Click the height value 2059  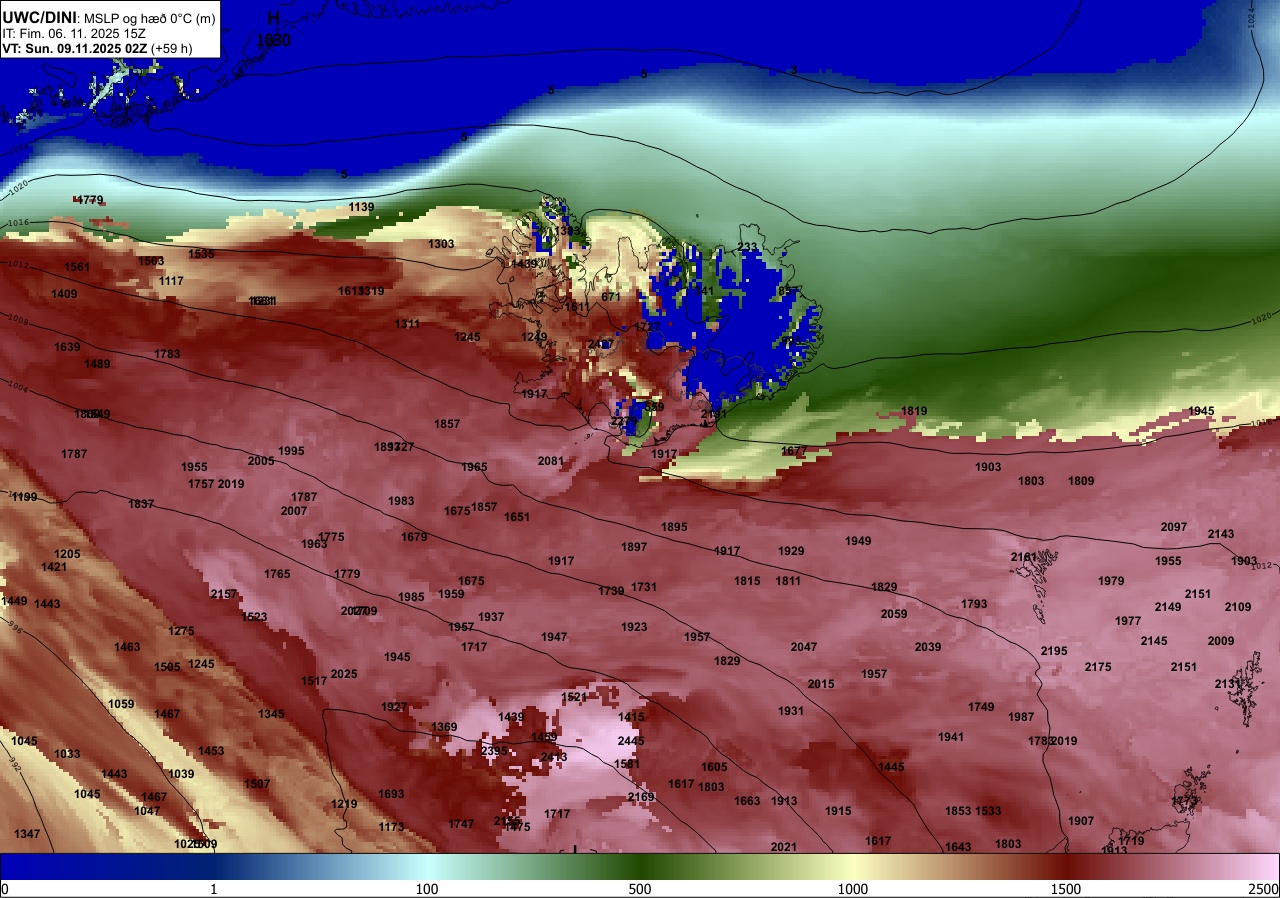pos(894,614)
